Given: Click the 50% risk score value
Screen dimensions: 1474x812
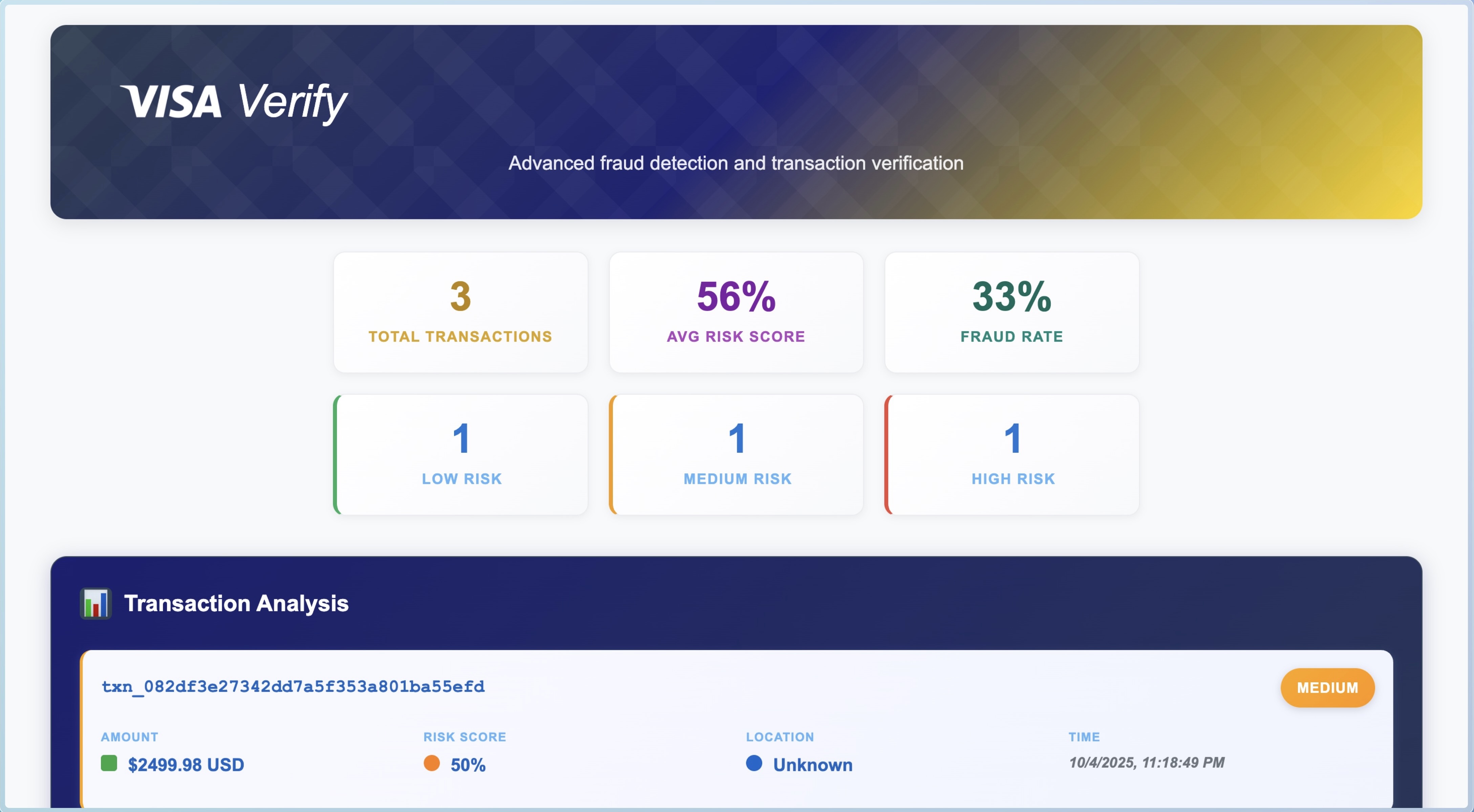Looking at the screenshot, I should pos(468,765).
